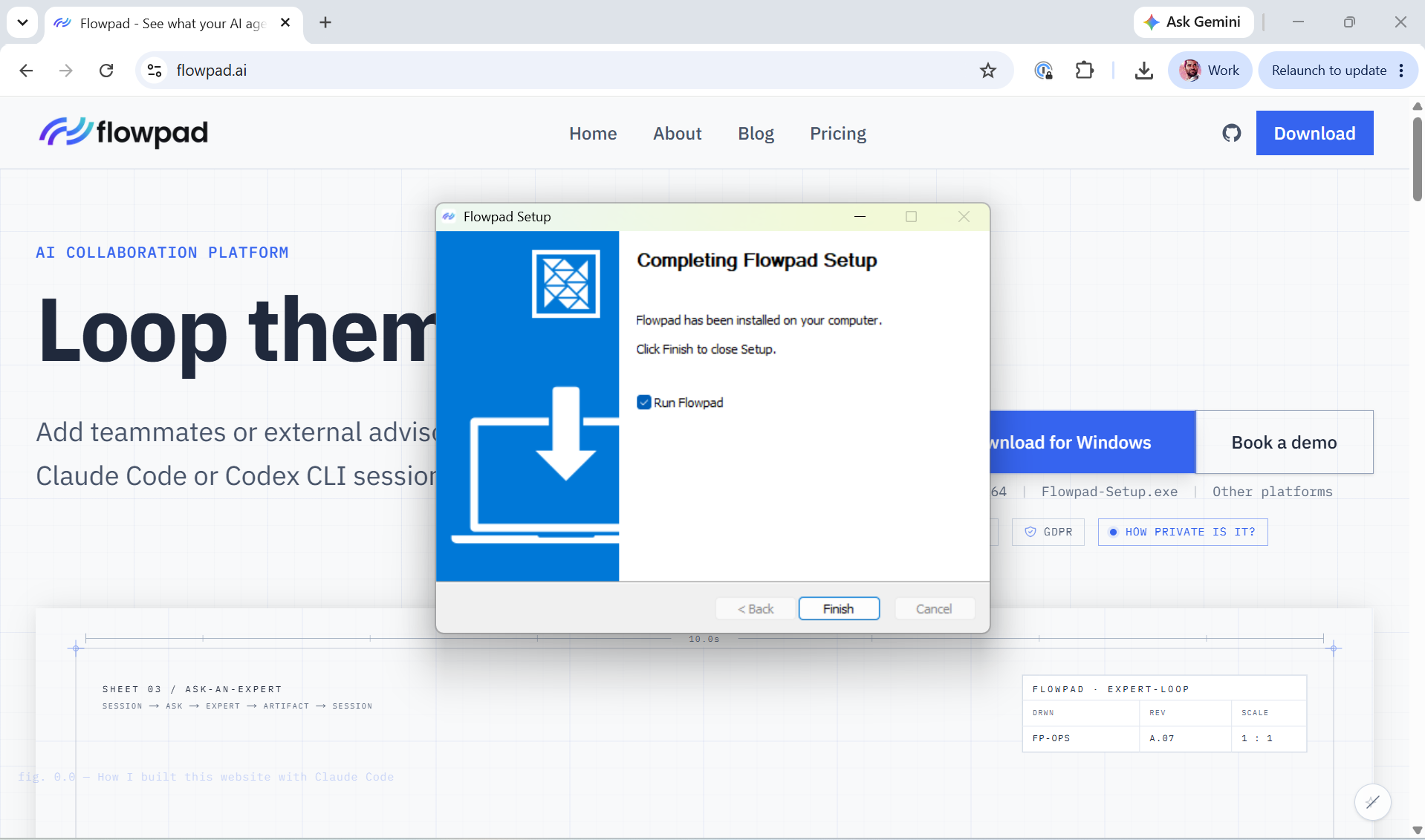Click Relaunch to update
The height and width of the screenshot is (840, 1425).
tap(1328, 71)
